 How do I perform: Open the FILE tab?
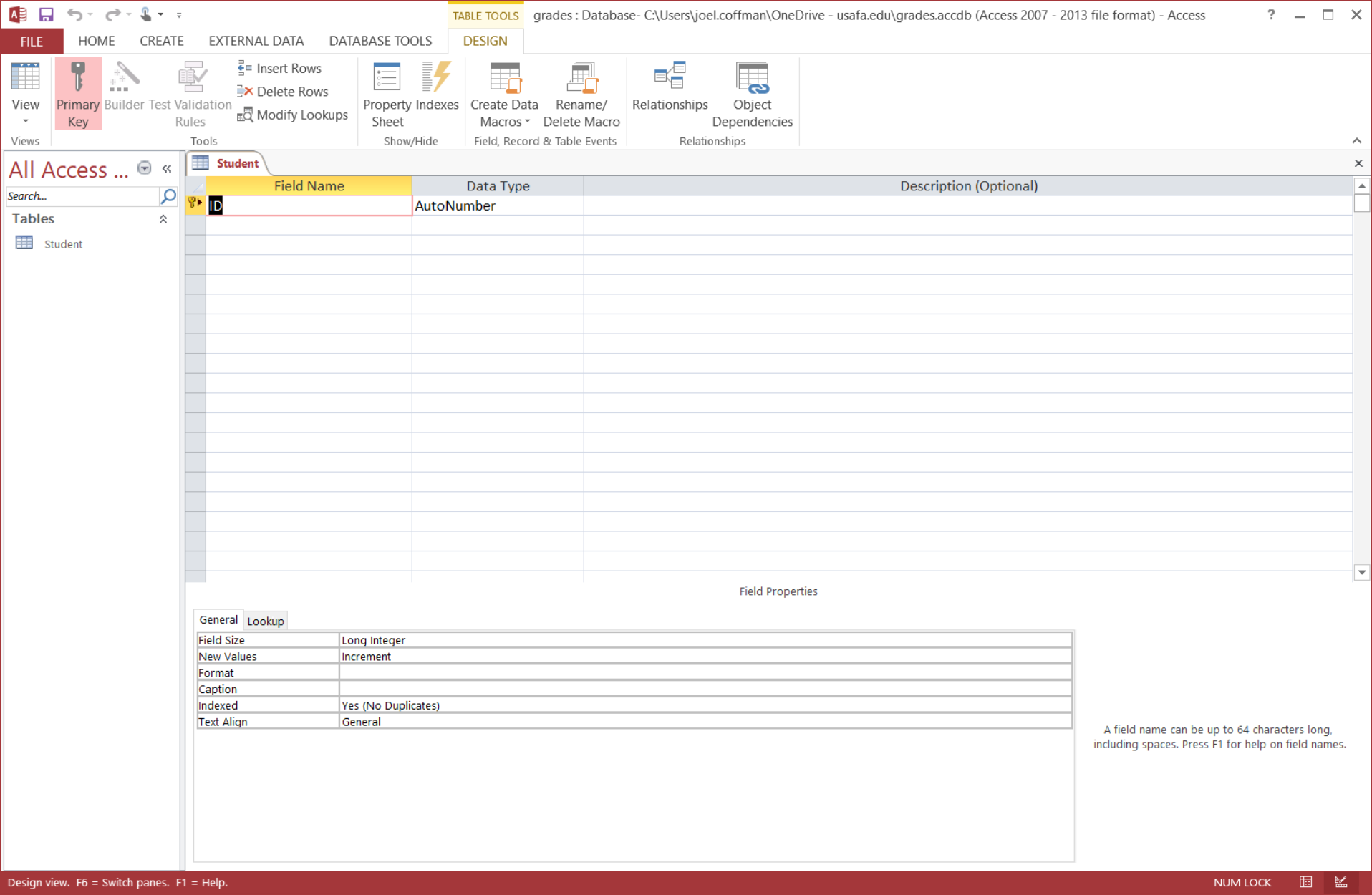(x=32, y=41)
